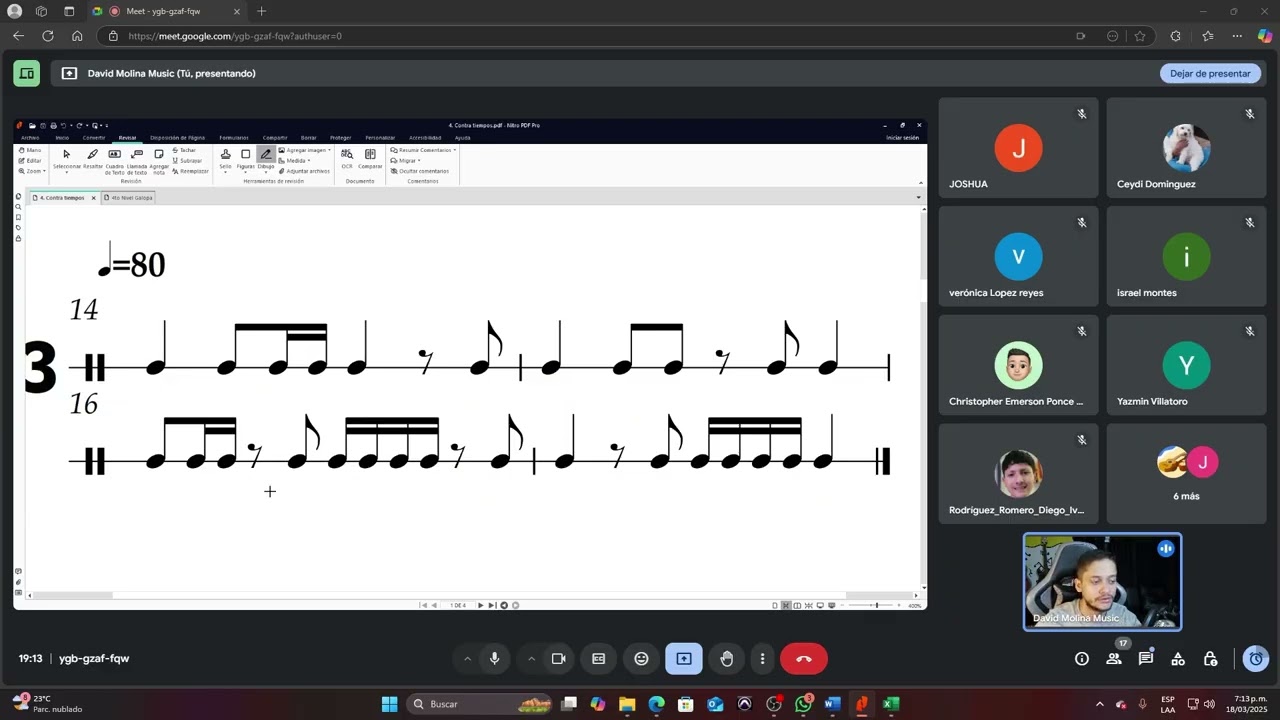Open the emoji reactions button
Image resolution: width=1280 pixels, height=720 pixels.
[x=641, y=659]
